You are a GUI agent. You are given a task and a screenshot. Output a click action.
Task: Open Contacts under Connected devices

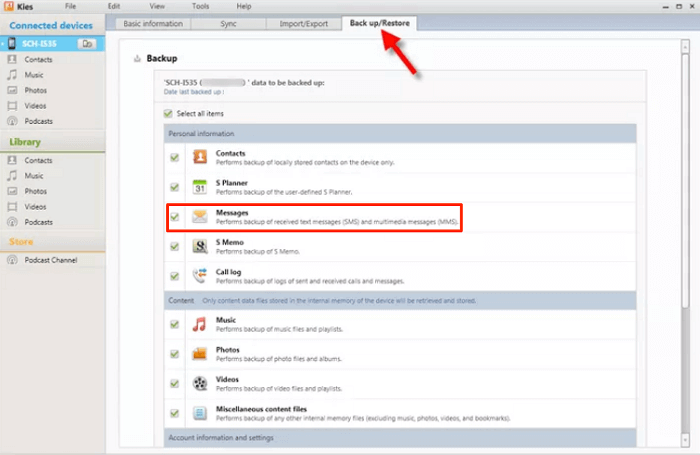pyautogui.click(x=38, y=59)
